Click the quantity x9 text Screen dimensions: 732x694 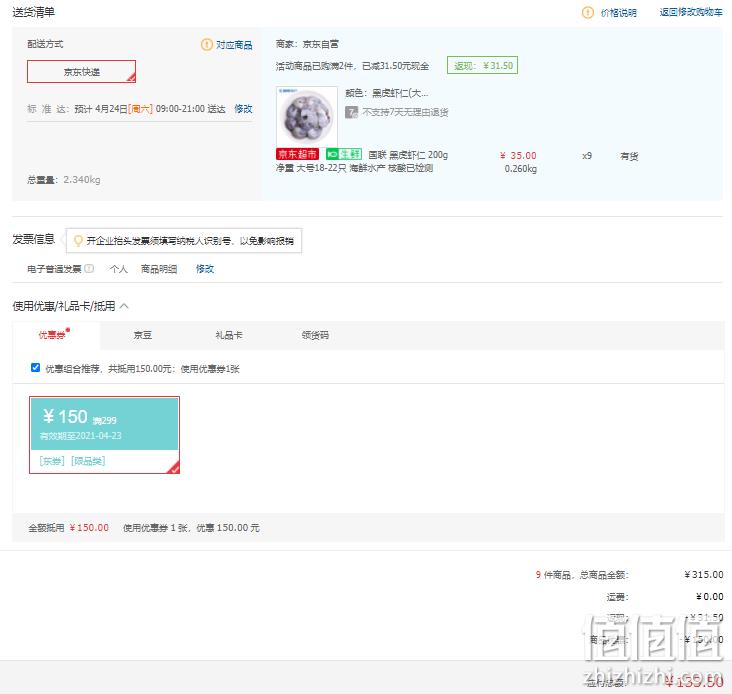coord(587,155)
